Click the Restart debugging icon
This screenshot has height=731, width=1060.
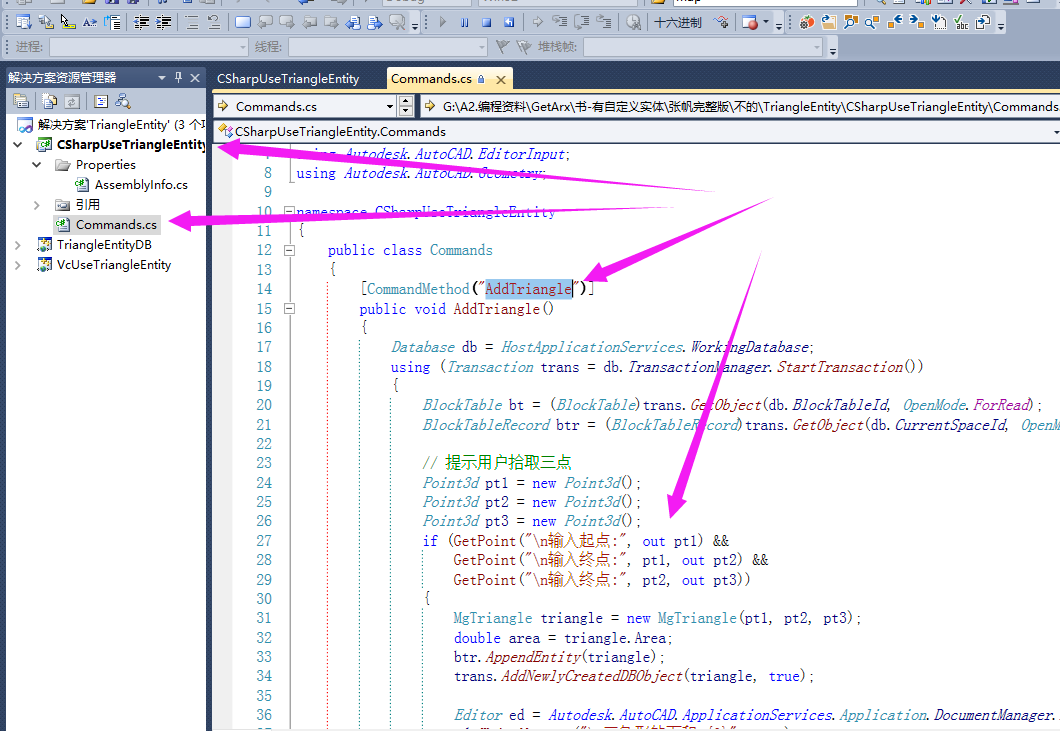point(509,22)
